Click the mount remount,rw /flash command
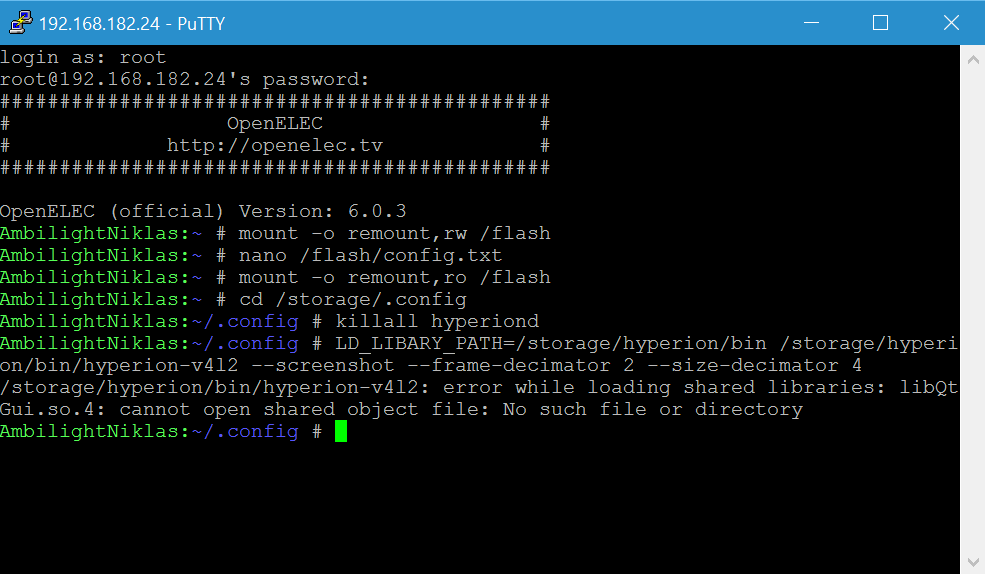 tap(394, 234)
